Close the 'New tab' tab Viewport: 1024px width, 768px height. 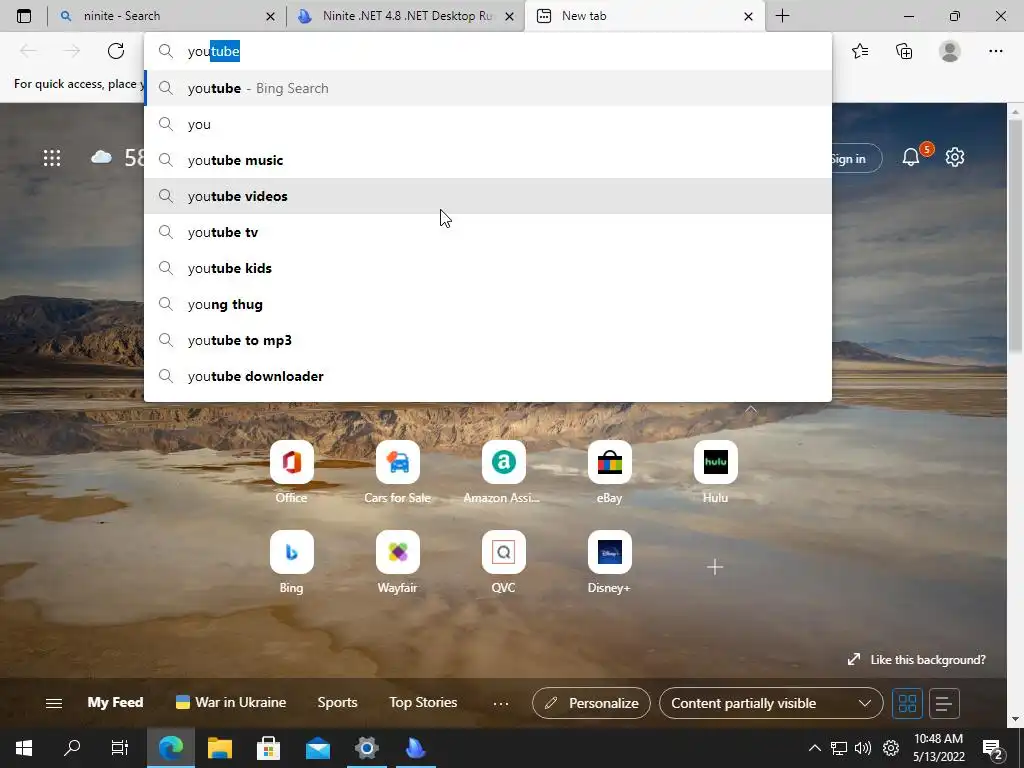(x=748, y=17)
